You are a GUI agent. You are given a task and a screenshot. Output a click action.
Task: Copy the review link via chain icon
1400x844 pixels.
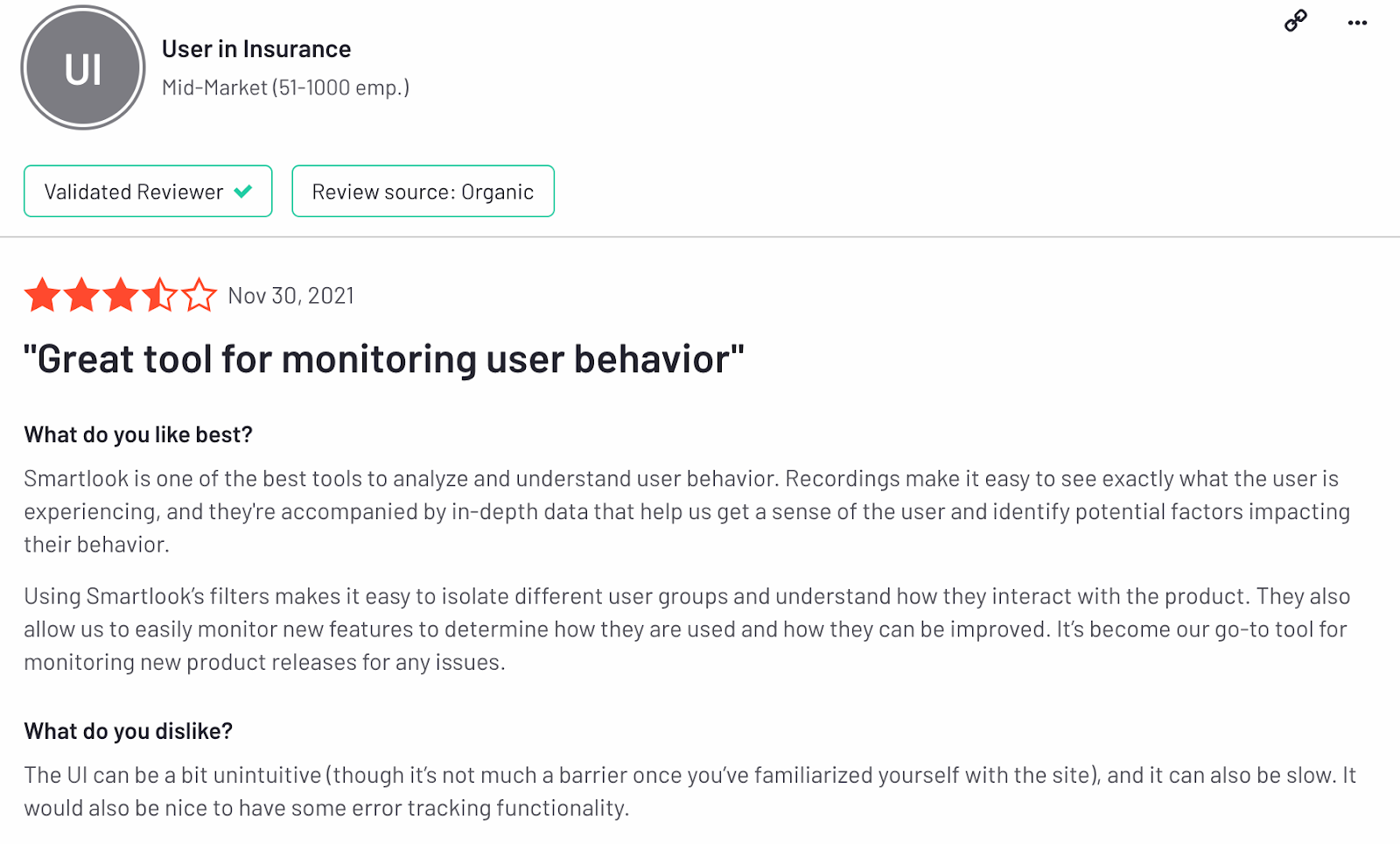[1295, 21]
